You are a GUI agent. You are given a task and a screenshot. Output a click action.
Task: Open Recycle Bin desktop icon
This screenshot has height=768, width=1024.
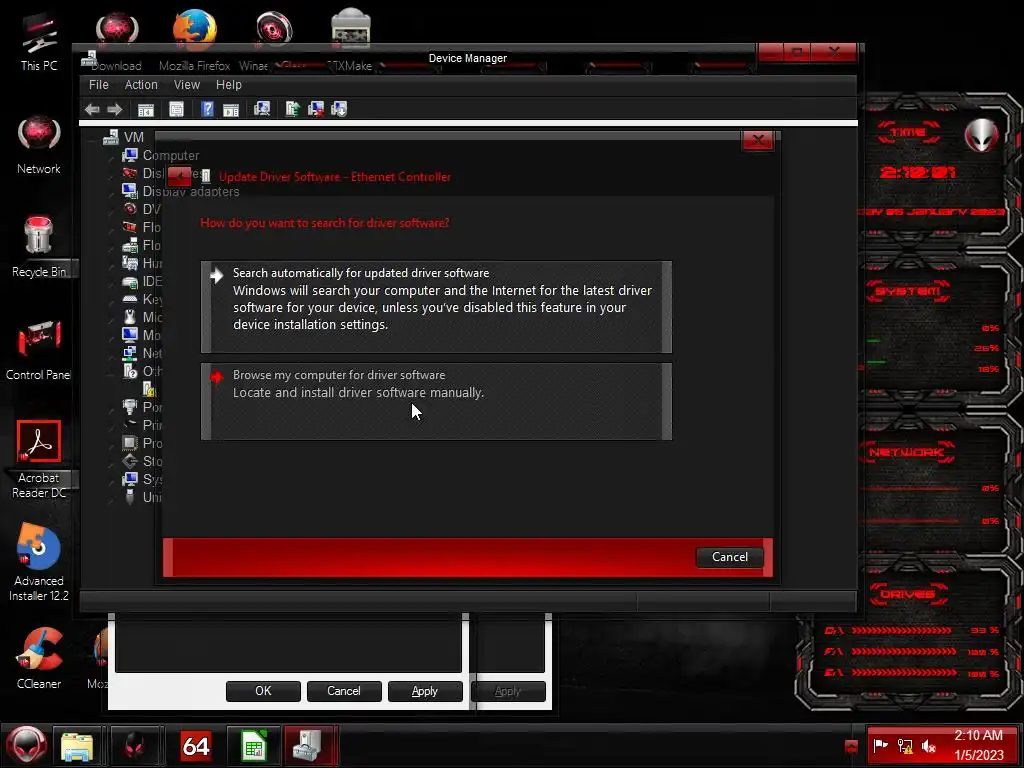pyautogui.click(x=39, y=247)
